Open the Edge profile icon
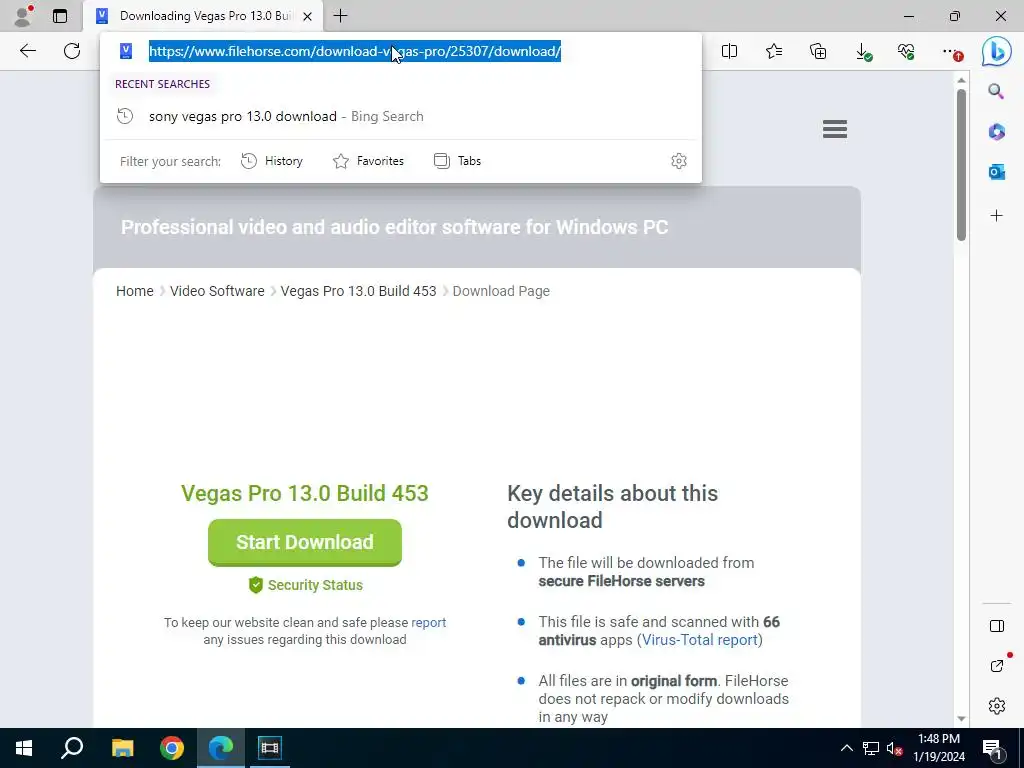The width and height of the screenshot is (1024, 768). click(x=23, y=16)
